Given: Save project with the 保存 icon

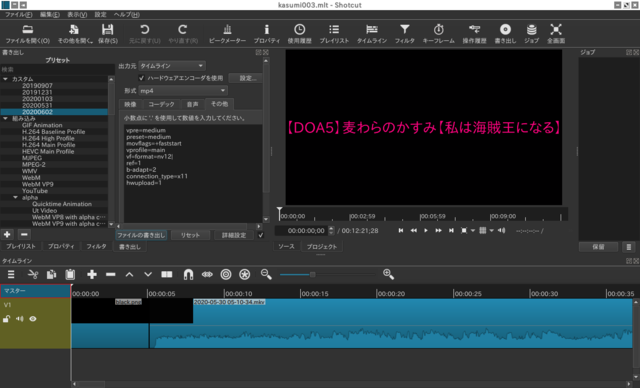Looking at the screenshot, I should point(107,33).
